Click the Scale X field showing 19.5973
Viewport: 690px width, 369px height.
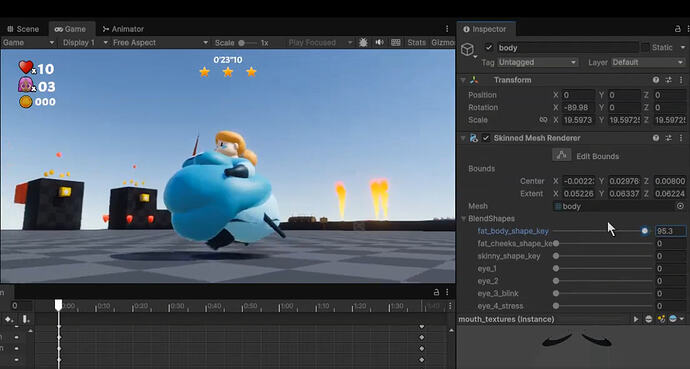click(x=579, y=120)
